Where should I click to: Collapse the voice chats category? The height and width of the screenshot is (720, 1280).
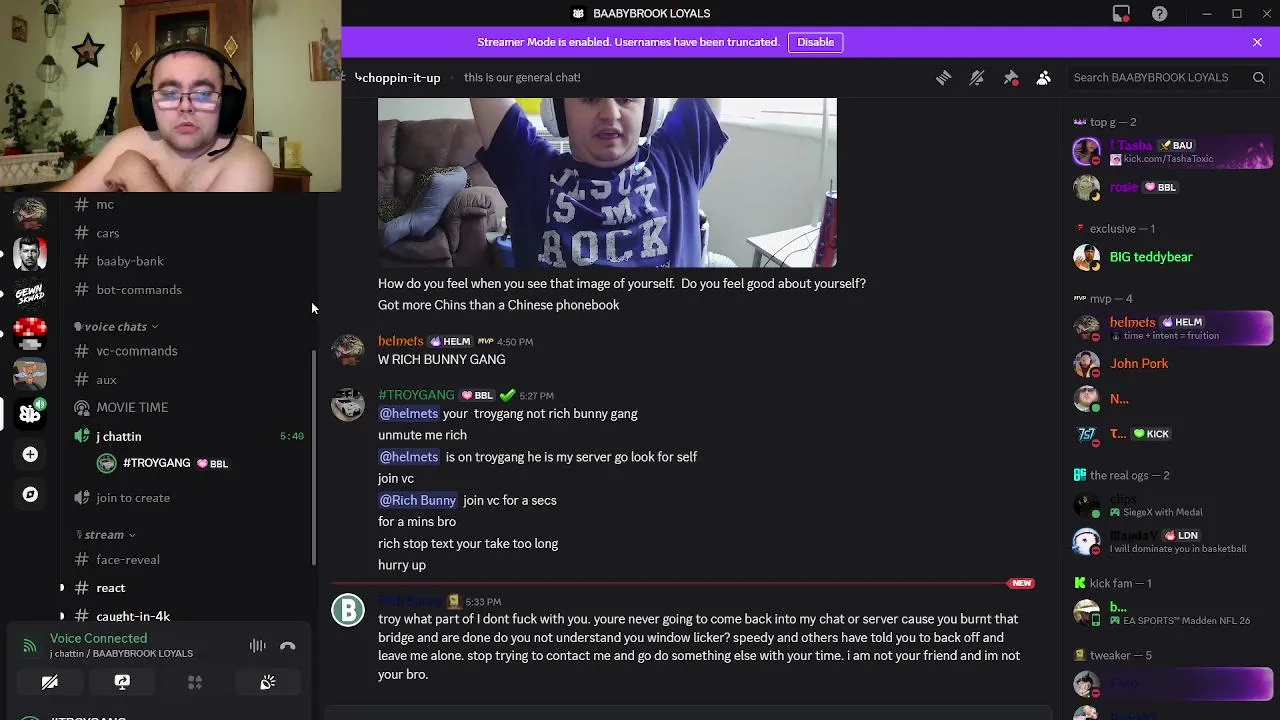point(117,327)
